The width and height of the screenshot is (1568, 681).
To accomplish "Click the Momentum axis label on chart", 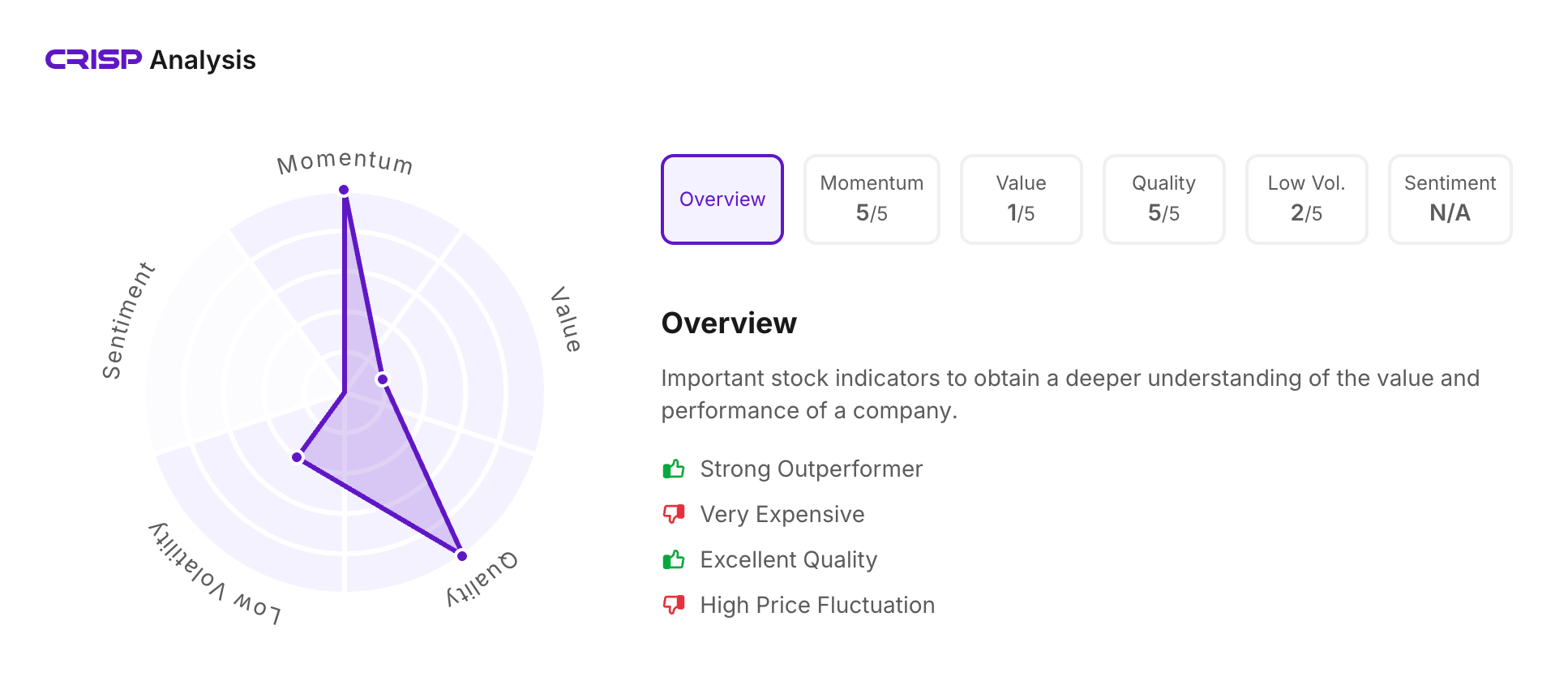I will 345,162.
